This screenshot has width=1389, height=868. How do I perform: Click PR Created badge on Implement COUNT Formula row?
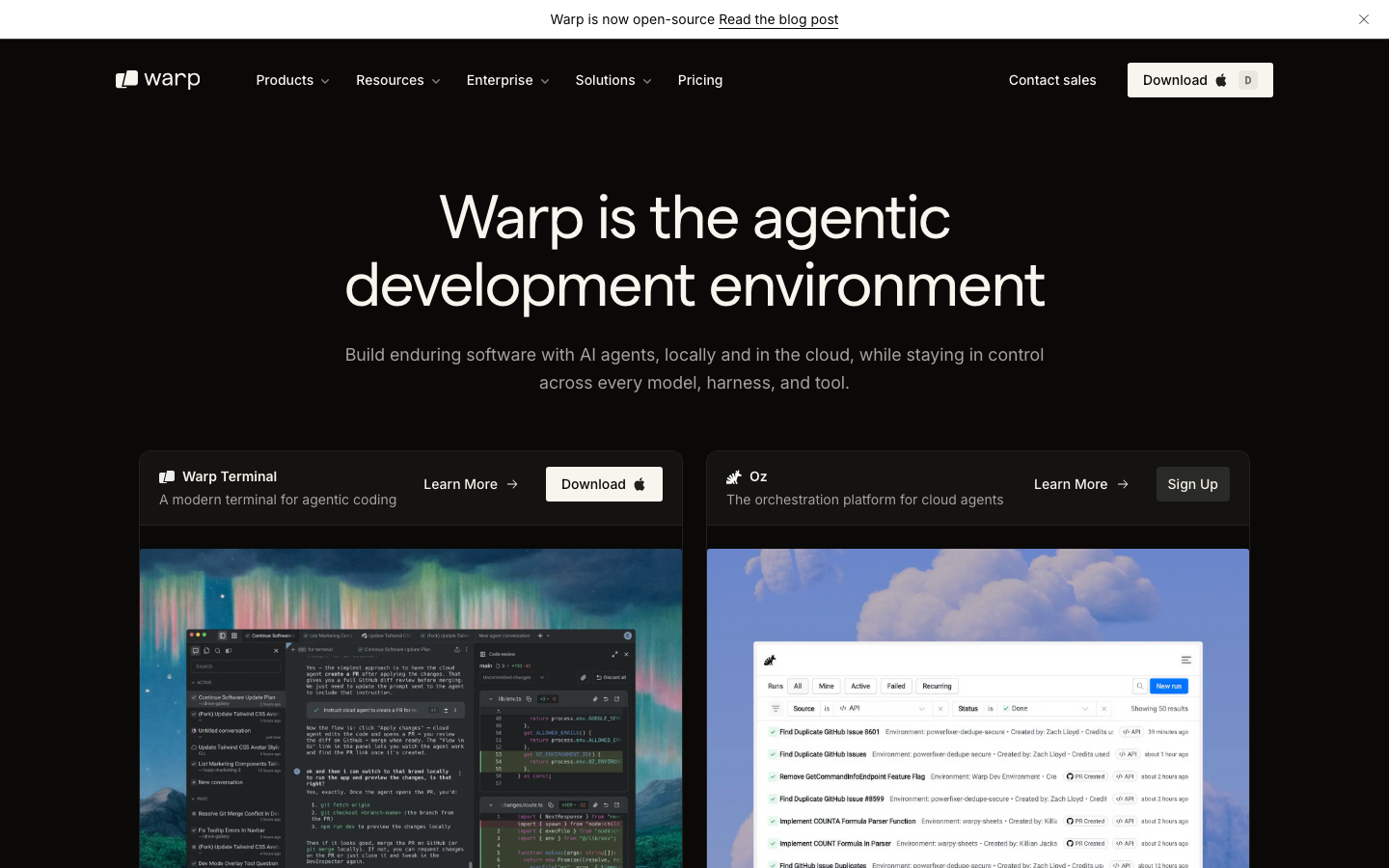click(x=1086, y=844)
